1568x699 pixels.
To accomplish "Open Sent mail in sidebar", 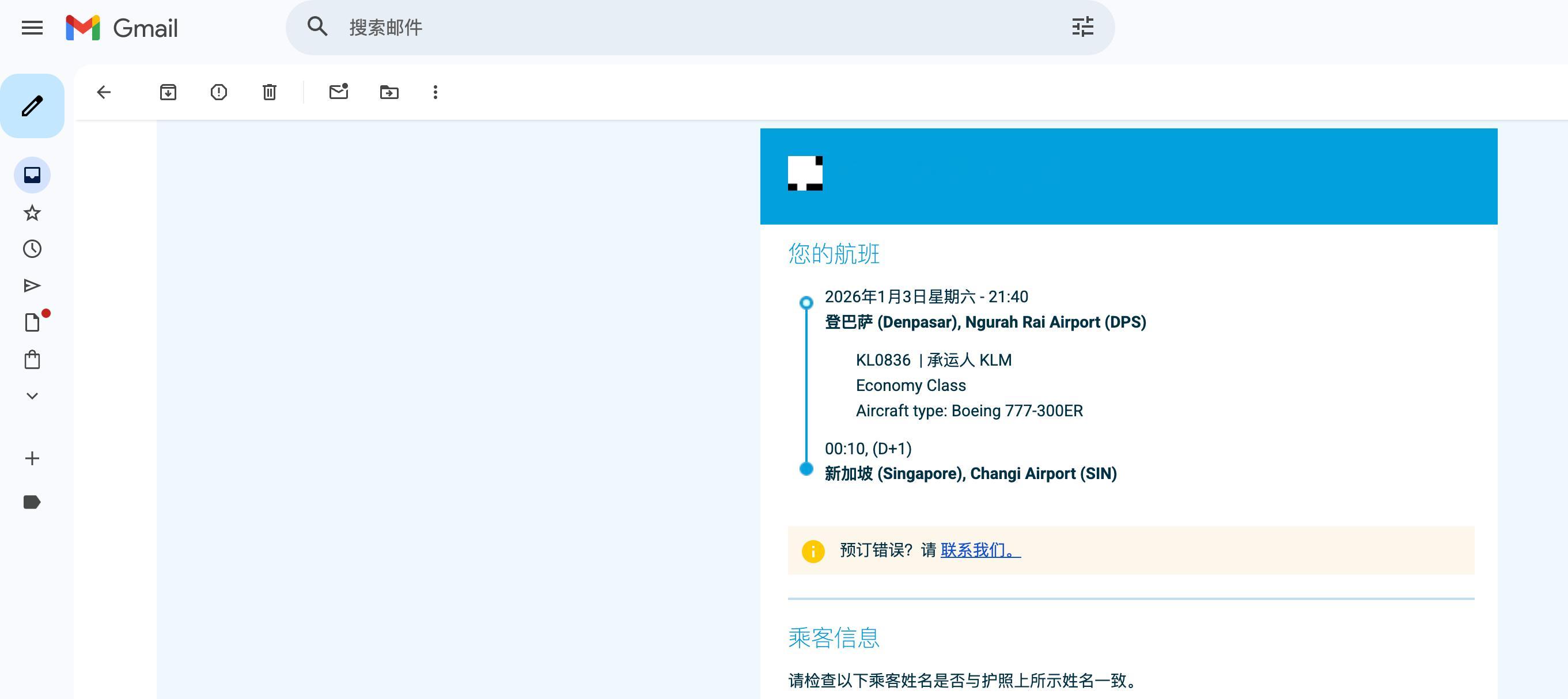I will coord(32,286).
